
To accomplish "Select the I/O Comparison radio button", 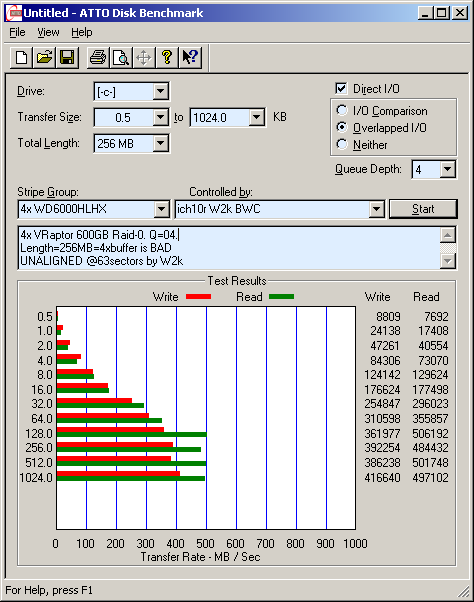I will point(342,111).
